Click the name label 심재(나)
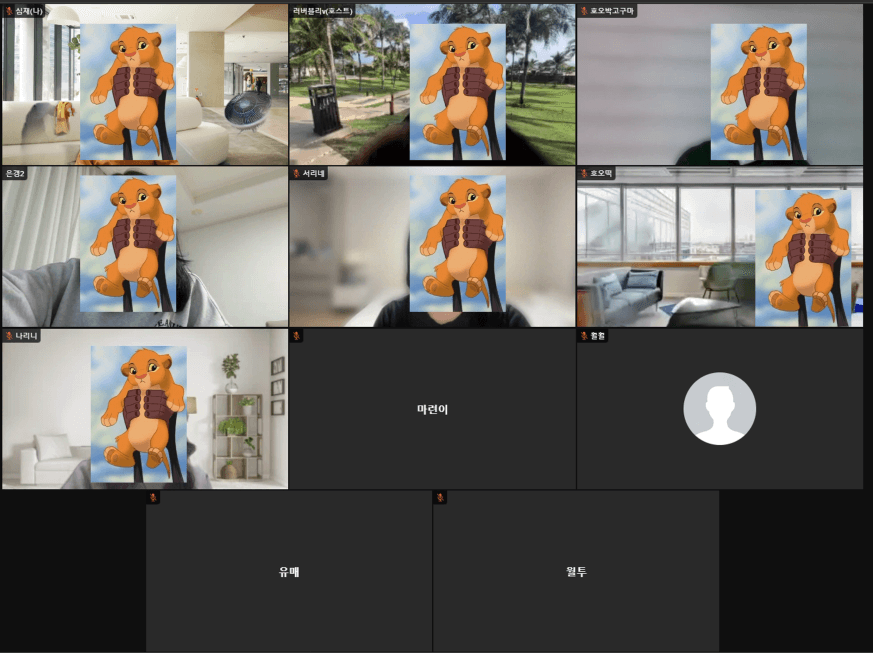This screenshot has height=653, width=873. pos(29,11)
